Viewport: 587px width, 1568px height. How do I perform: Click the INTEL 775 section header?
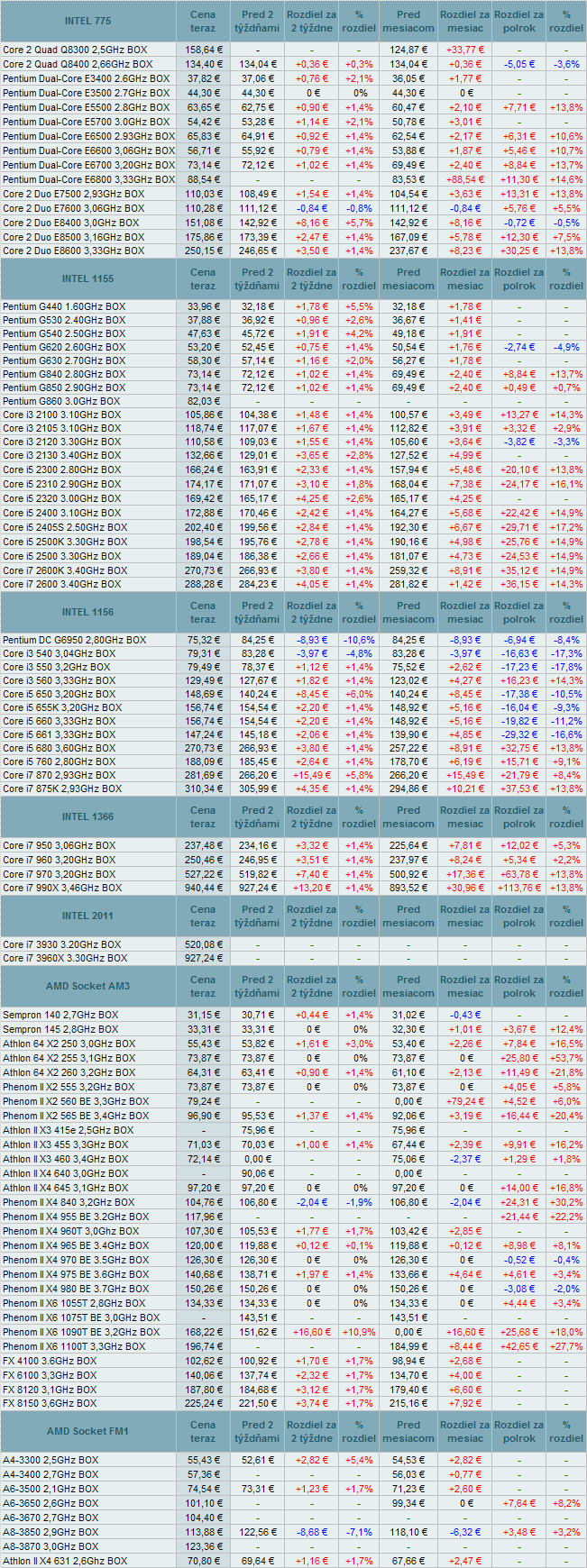88,21
